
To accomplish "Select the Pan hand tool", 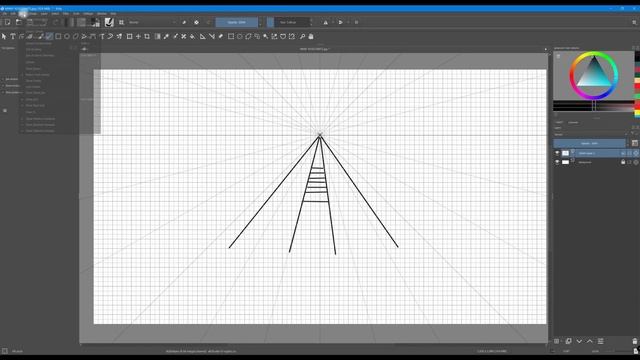I will click(x=311, y=36).
